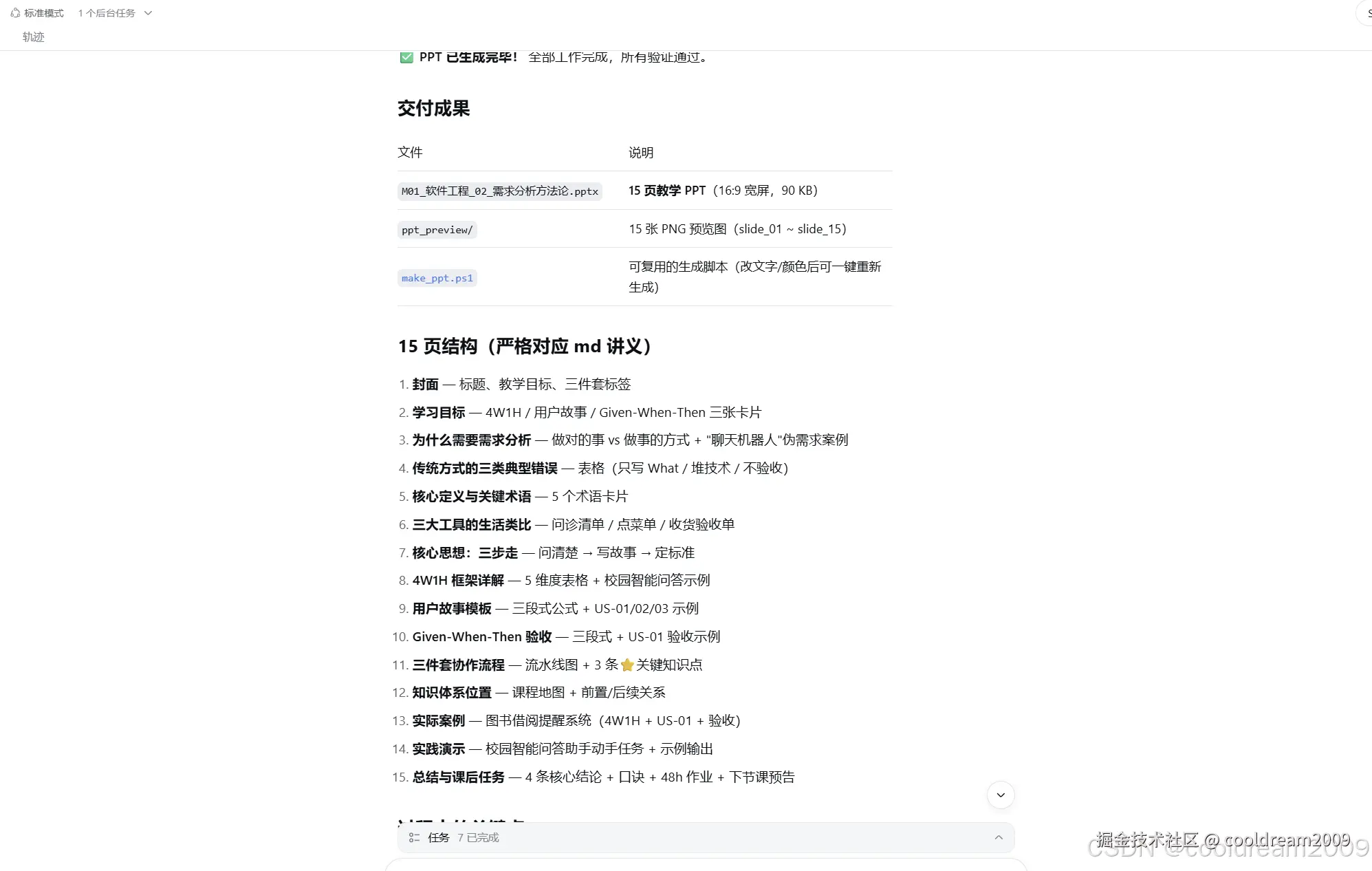Viewport: 1372px width, 871px height.
Task: Click the 7 已完成 status text
Action: [x=478, y=837]
